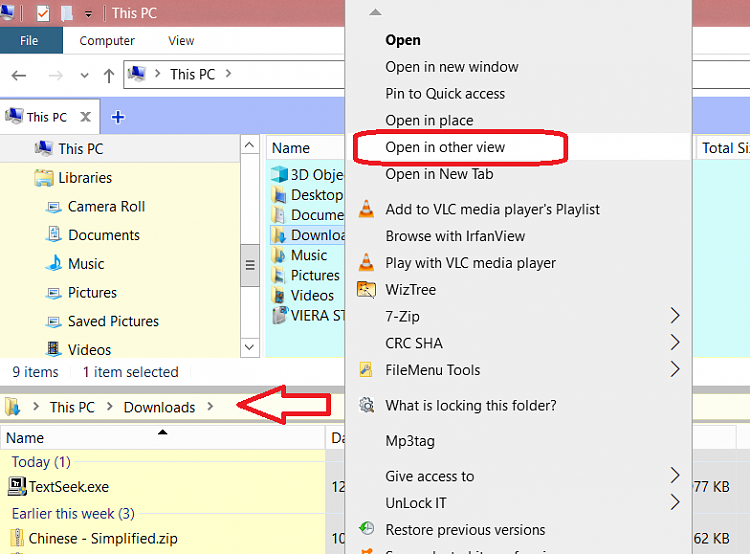
Task: Switch to the View ribbon tab
Action: pos(181,41)
